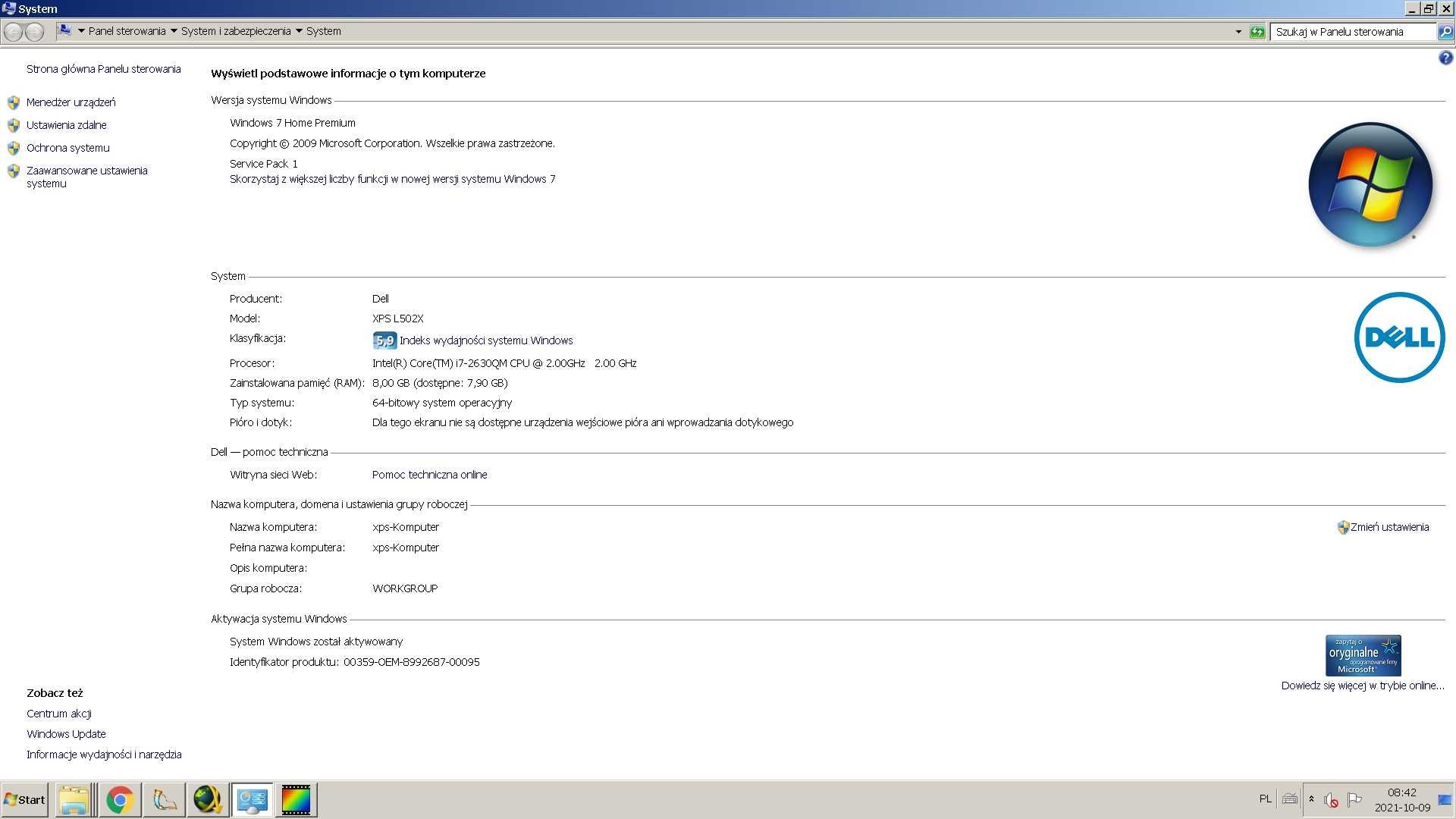The width and height of the screenshot is (1456, 819).
Task: Launch Google Chrome from the taskbar
Action: coord(120,800)
